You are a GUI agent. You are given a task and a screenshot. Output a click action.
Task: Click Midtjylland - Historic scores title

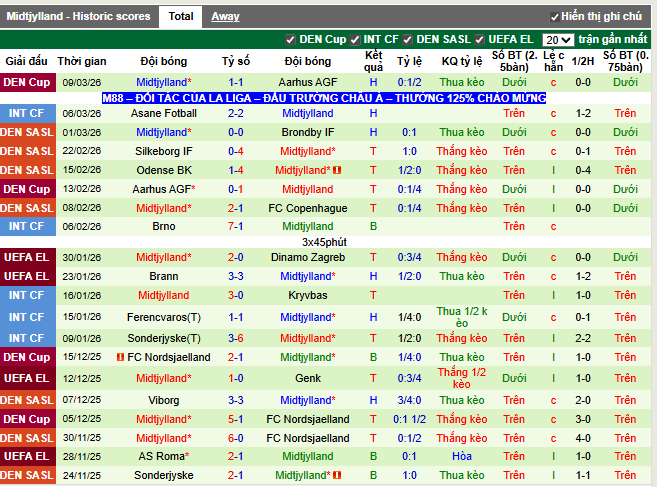coord(78,16)
